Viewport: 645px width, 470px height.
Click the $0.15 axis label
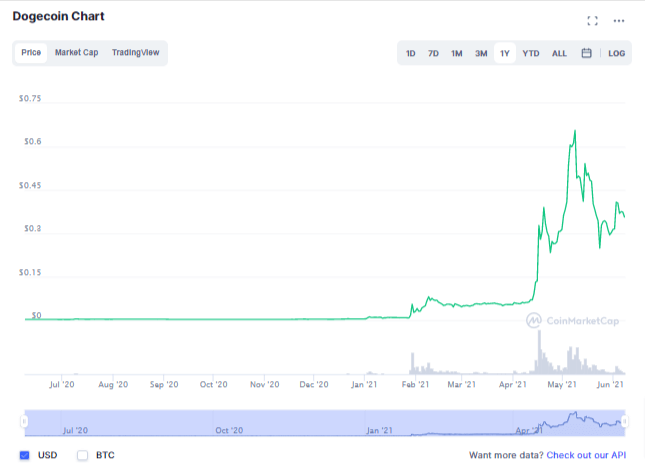point(30,272)
